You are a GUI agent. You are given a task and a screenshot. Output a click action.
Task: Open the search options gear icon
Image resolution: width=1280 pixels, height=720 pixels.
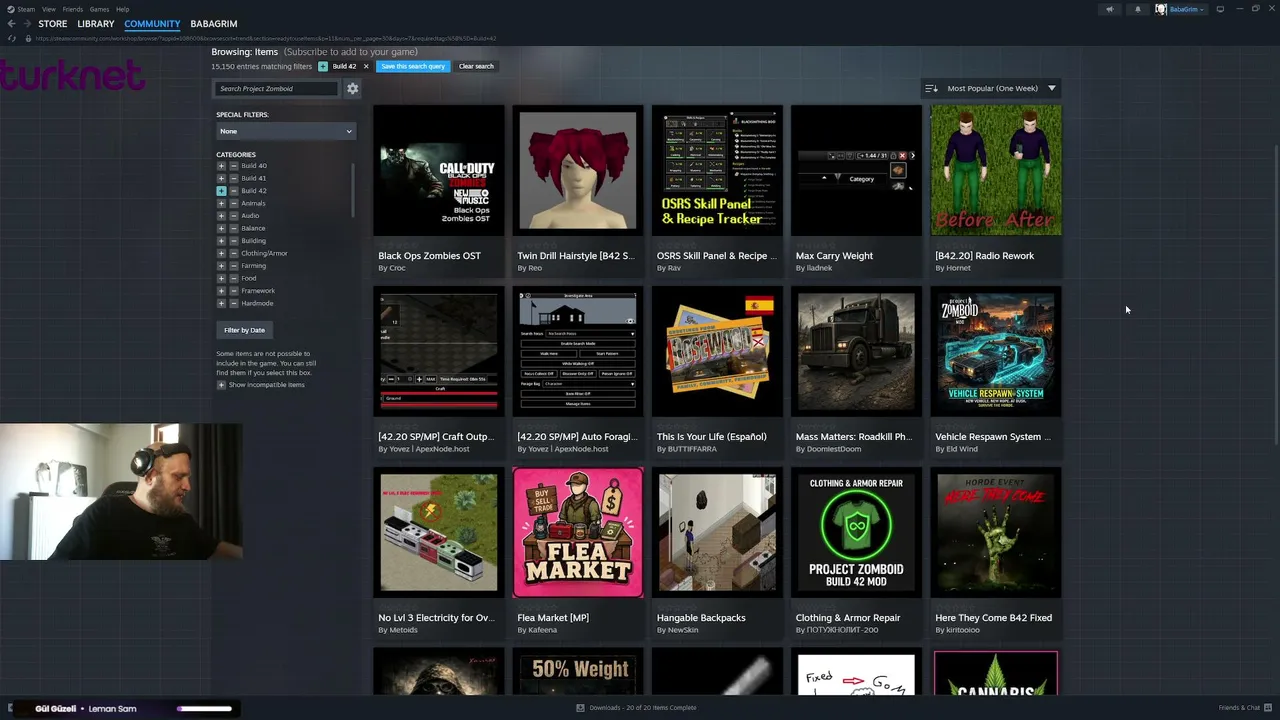coord(352,88)
